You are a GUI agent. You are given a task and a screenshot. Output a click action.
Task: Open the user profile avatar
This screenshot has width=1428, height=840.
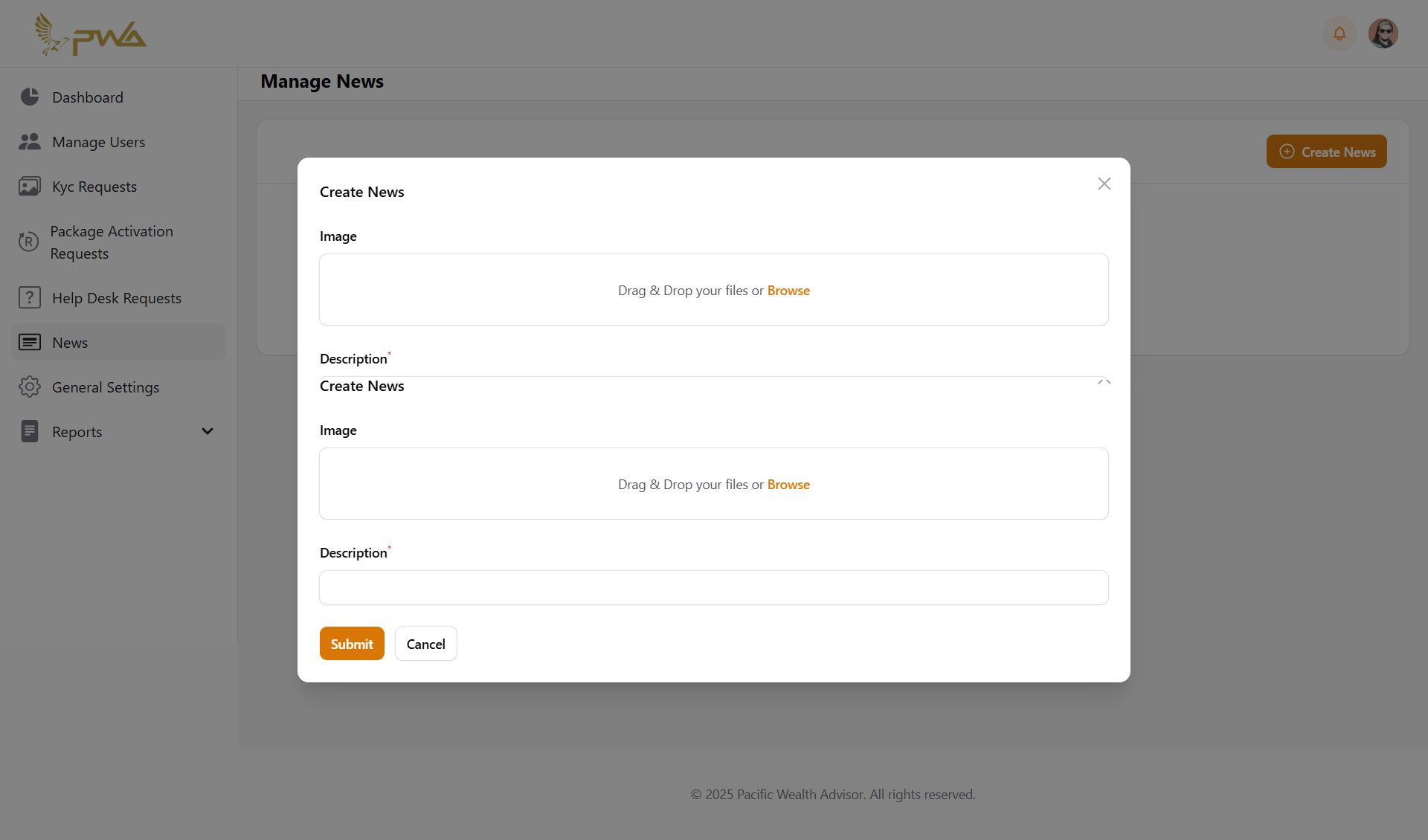click(x=1383, y=33)
